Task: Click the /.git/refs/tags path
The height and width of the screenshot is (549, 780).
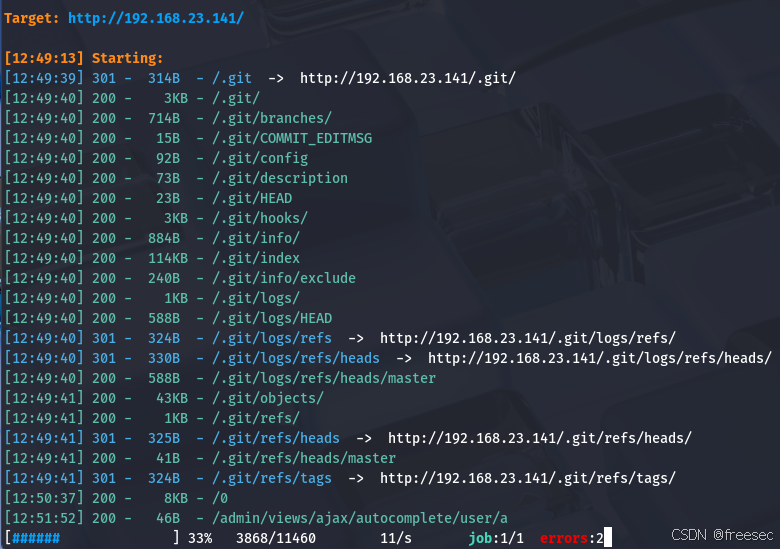Action: coord(272,478)
